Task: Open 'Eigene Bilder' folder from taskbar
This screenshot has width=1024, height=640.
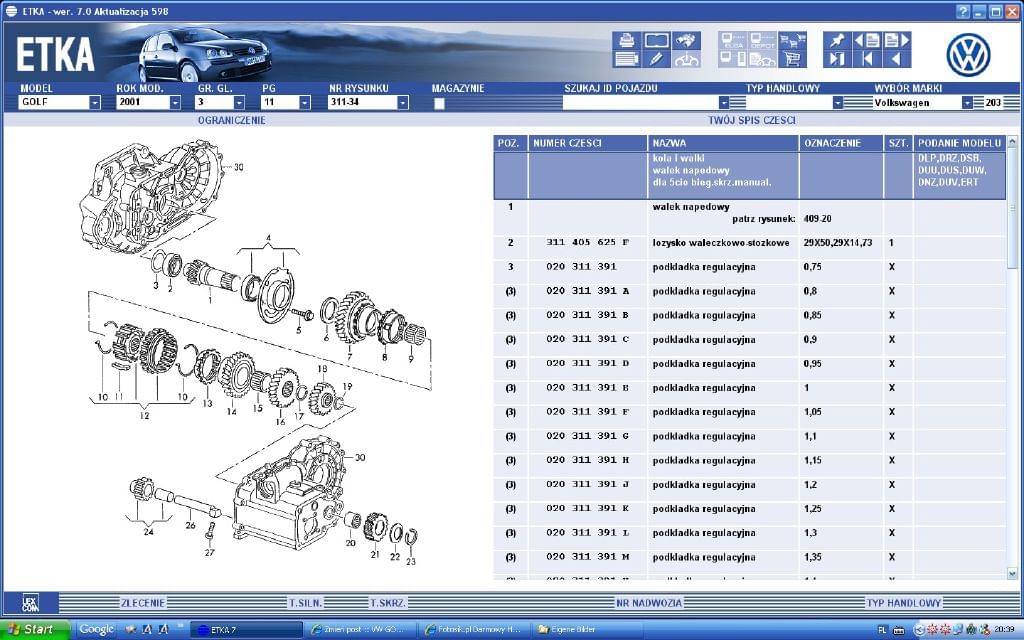Action: point(586,630)
